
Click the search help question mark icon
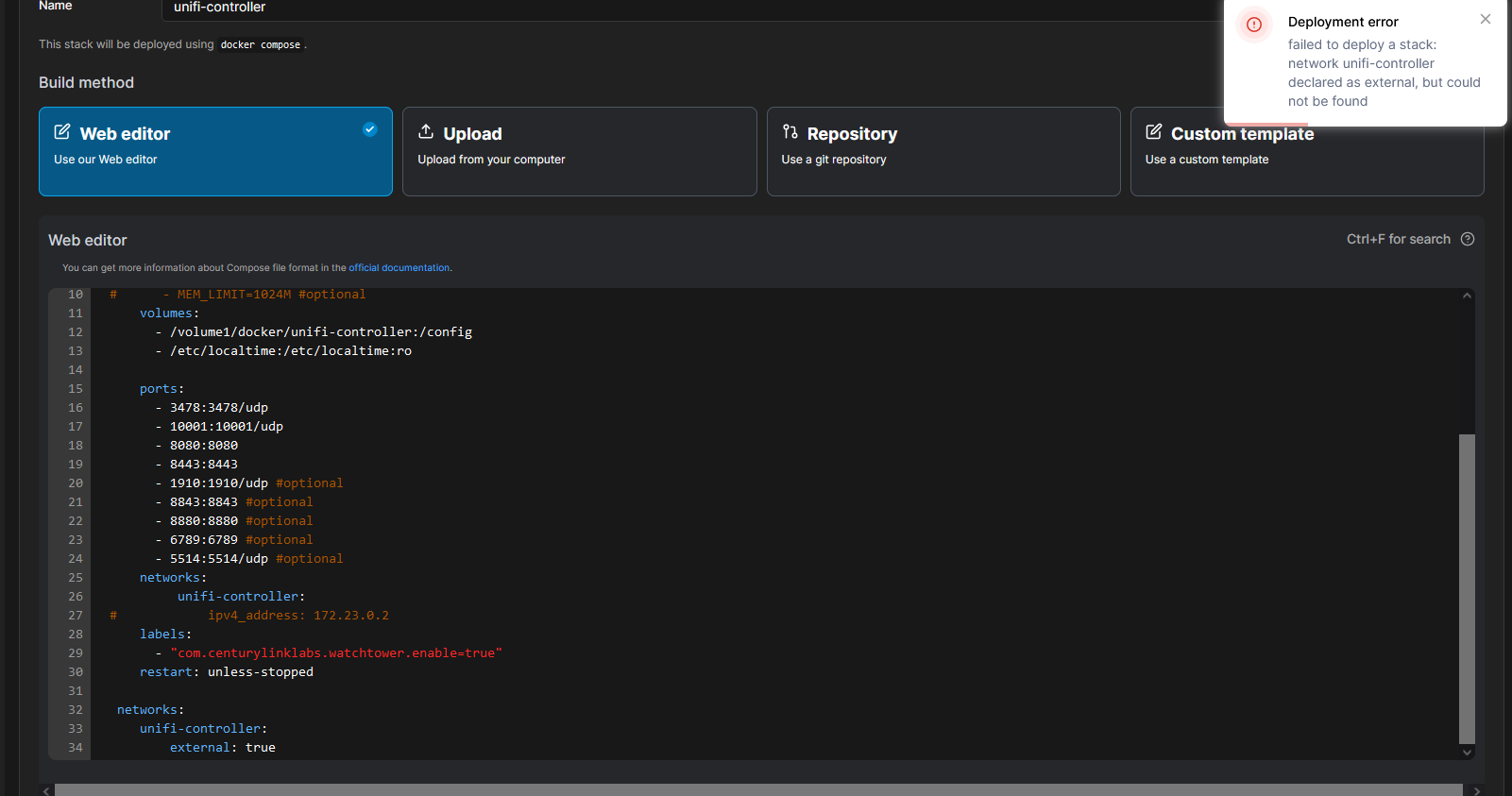(1468, 239)
